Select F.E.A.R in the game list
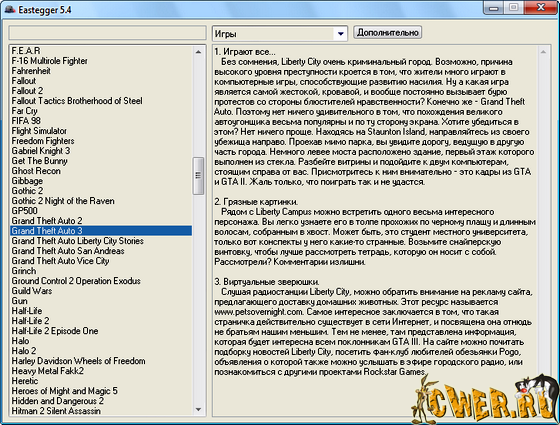Viewport: 560px width, 425px height. (101, 51)
